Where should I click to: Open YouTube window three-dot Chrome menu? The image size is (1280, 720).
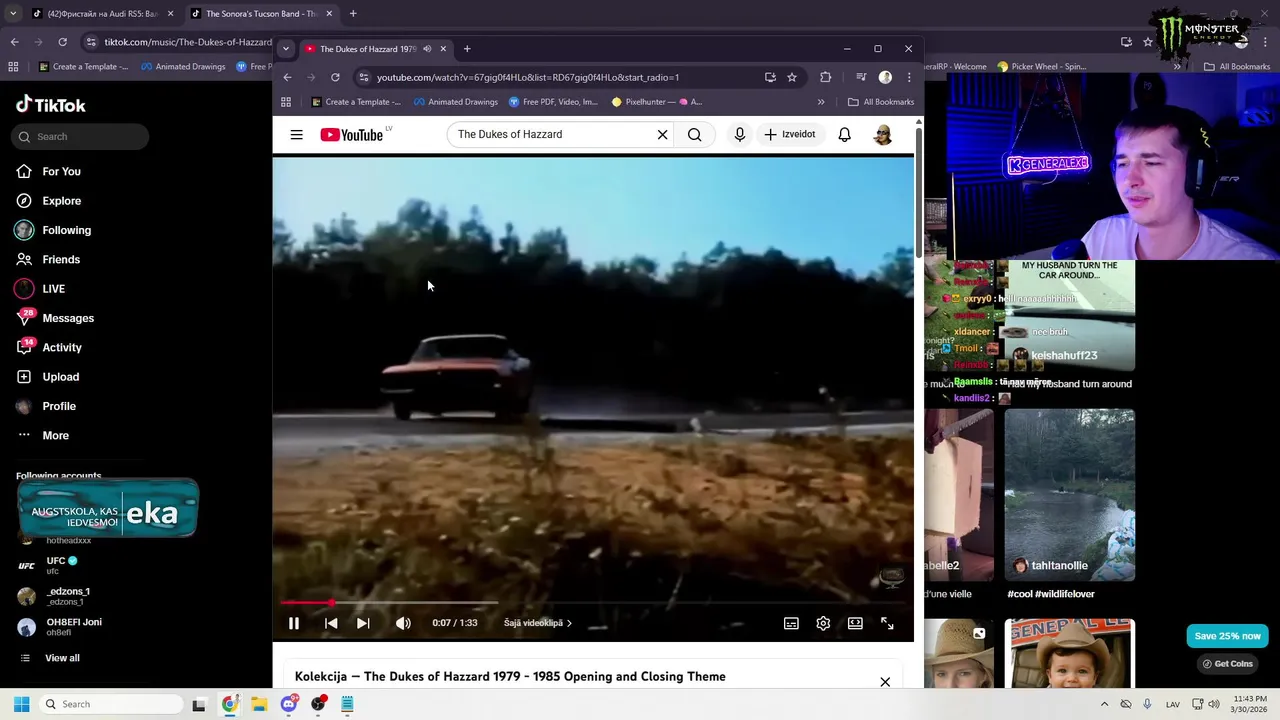coord(909,77)
